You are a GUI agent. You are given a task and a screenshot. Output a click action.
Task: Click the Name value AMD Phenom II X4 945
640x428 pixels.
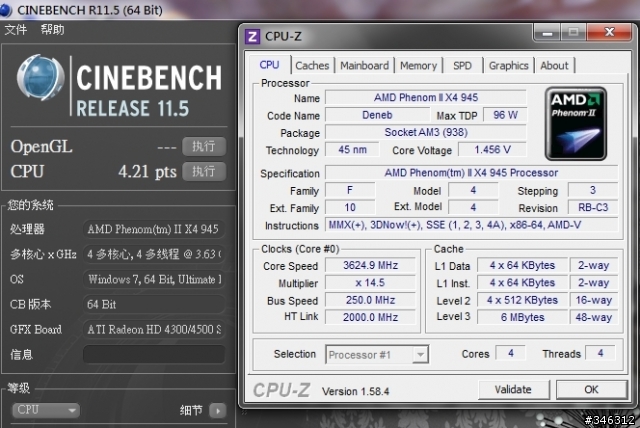click(426, 98)
